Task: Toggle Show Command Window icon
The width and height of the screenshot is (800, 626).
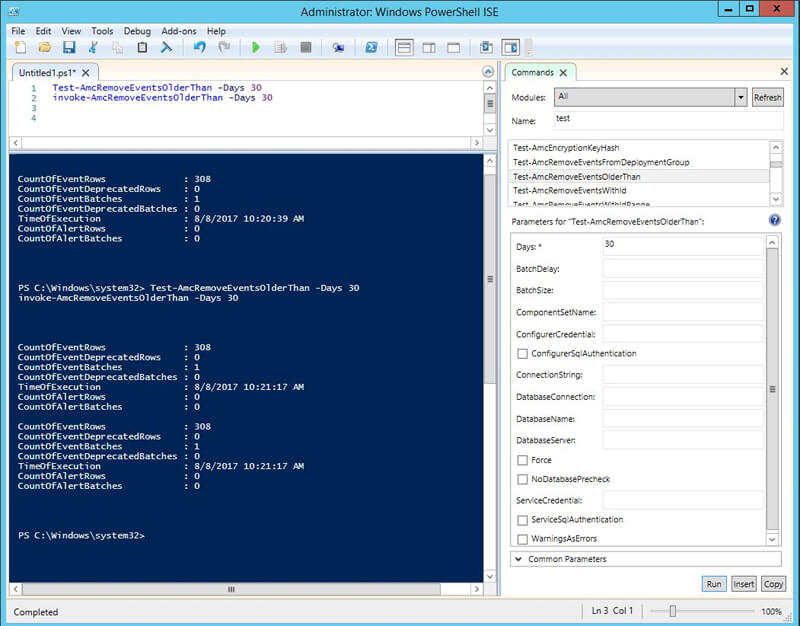Action: (x=486, y=48)
